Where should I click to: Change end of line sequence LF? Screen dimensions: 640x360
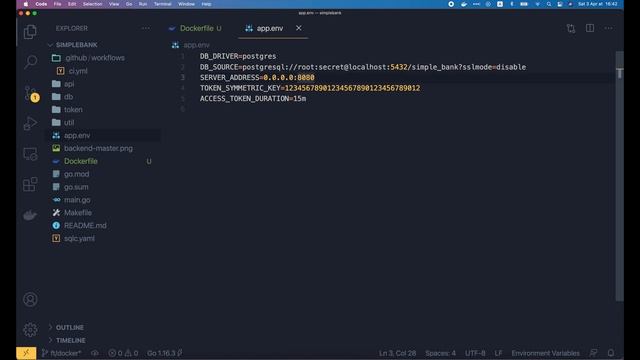[498, 353]
